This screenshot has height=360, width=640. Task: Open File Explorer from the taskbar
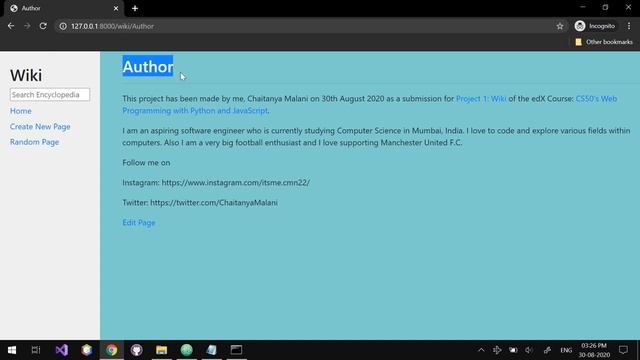[162, 350]
